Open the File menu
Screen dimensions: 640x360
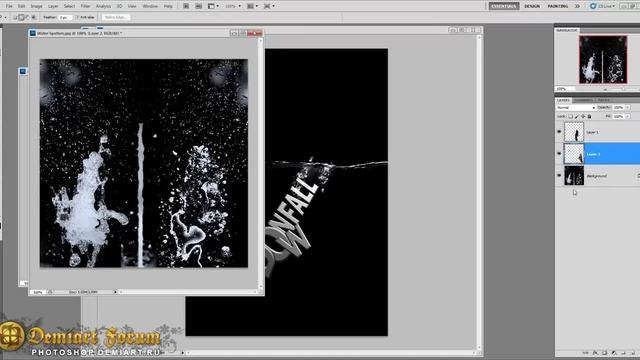point(9,6)
